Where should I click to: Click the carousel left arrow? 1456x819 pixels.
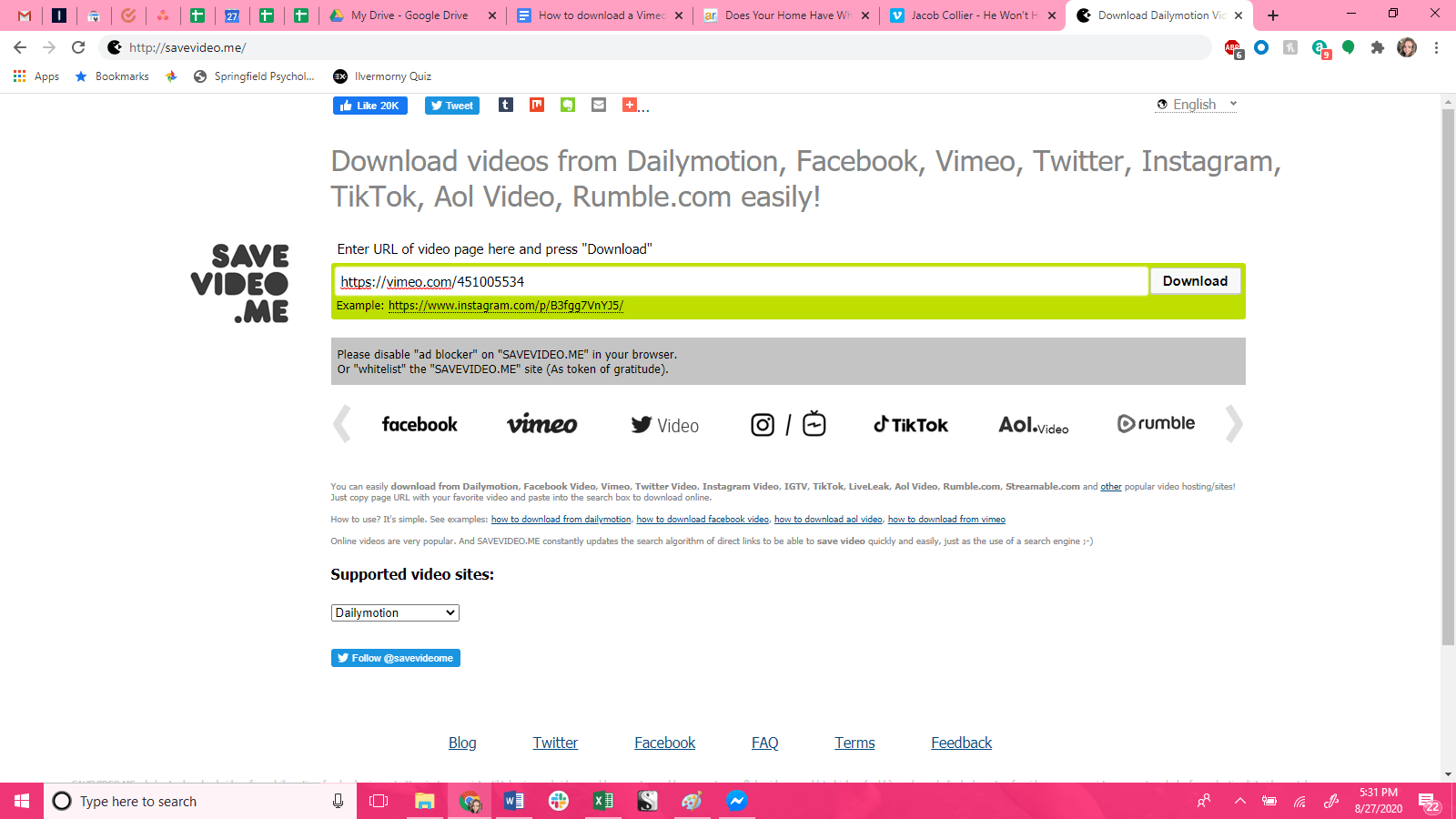click(x=342, y=423)
